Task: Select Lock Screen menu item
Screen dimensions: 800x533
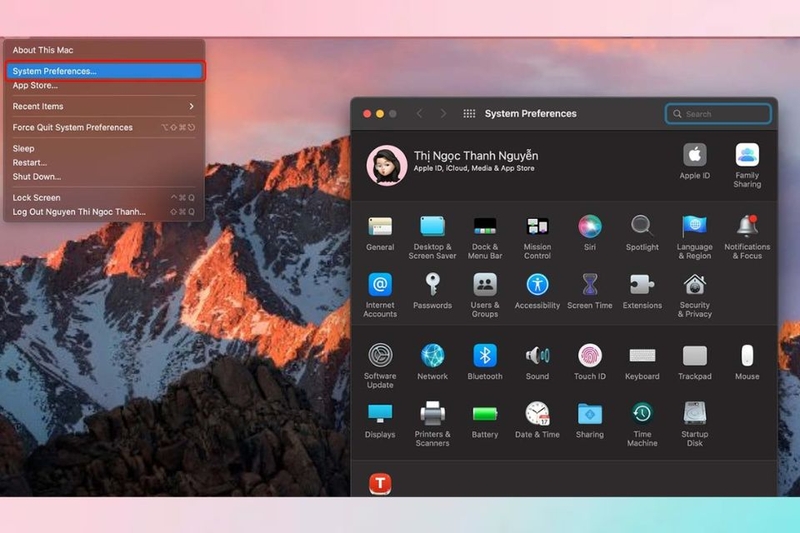Action: click(104, 197)
